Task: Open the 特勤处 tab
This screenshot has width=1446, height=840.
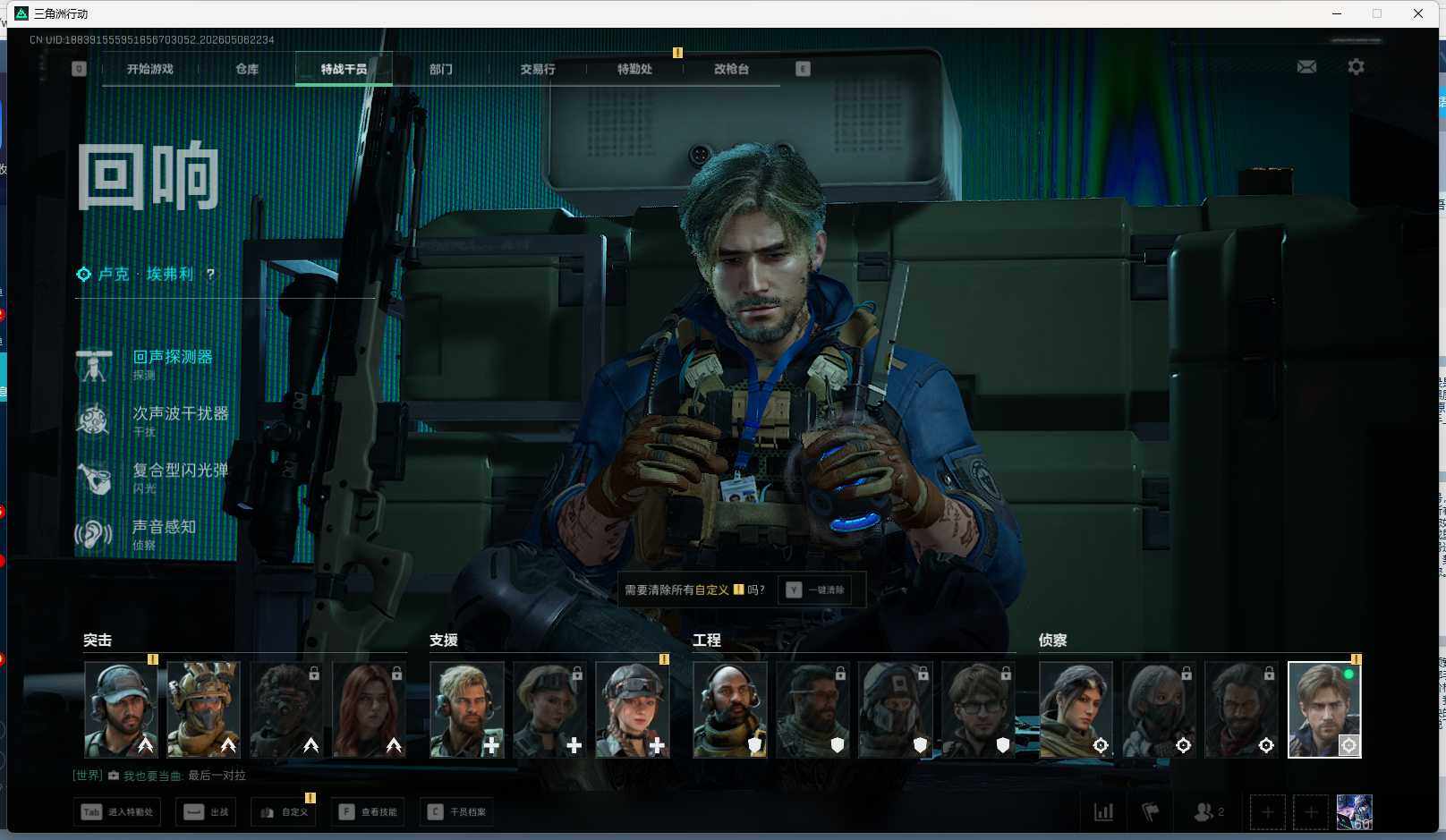Action: coord(634,69)
